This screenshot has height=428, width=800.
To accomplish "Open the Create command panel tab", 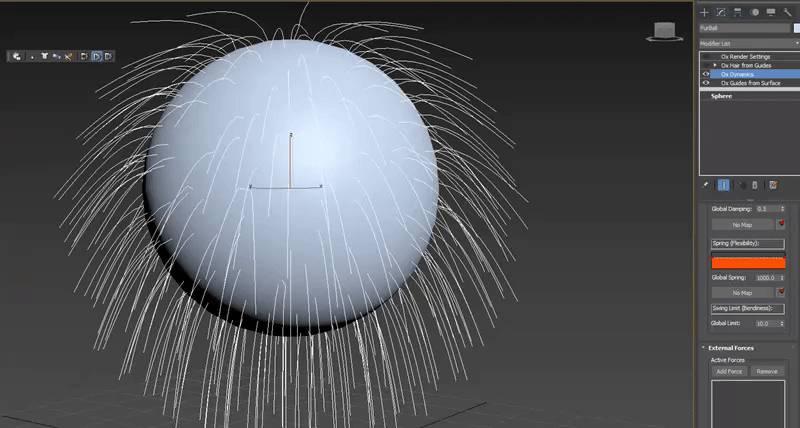I will tap(704, 11).
